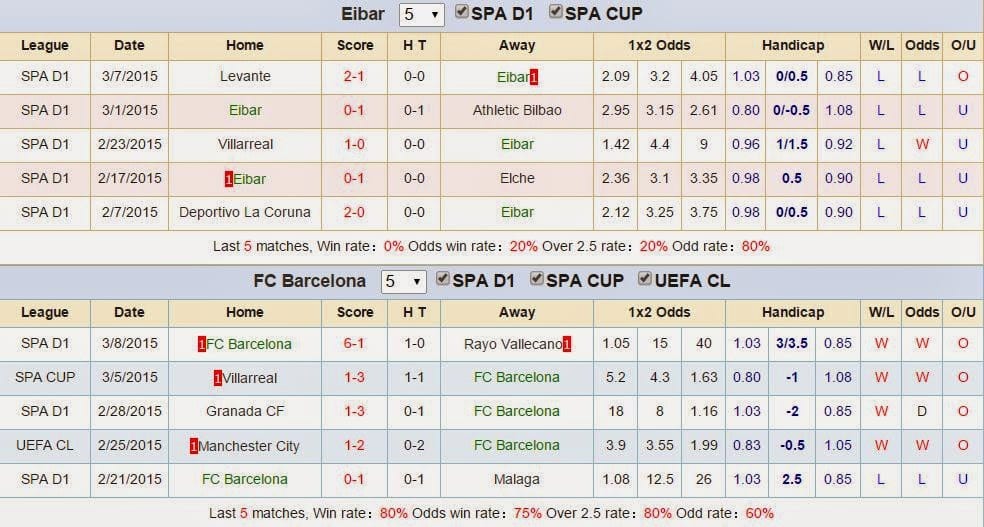Click the 2-1 score of Levante vs Eibar

coord(354,77)
